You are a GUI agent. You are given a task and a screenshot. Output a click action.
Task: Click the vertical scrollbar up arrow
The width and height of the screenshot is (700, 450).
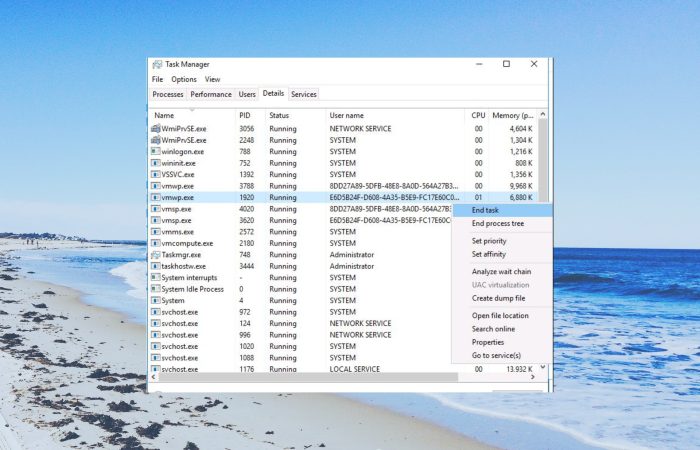[x=543, y=114]
